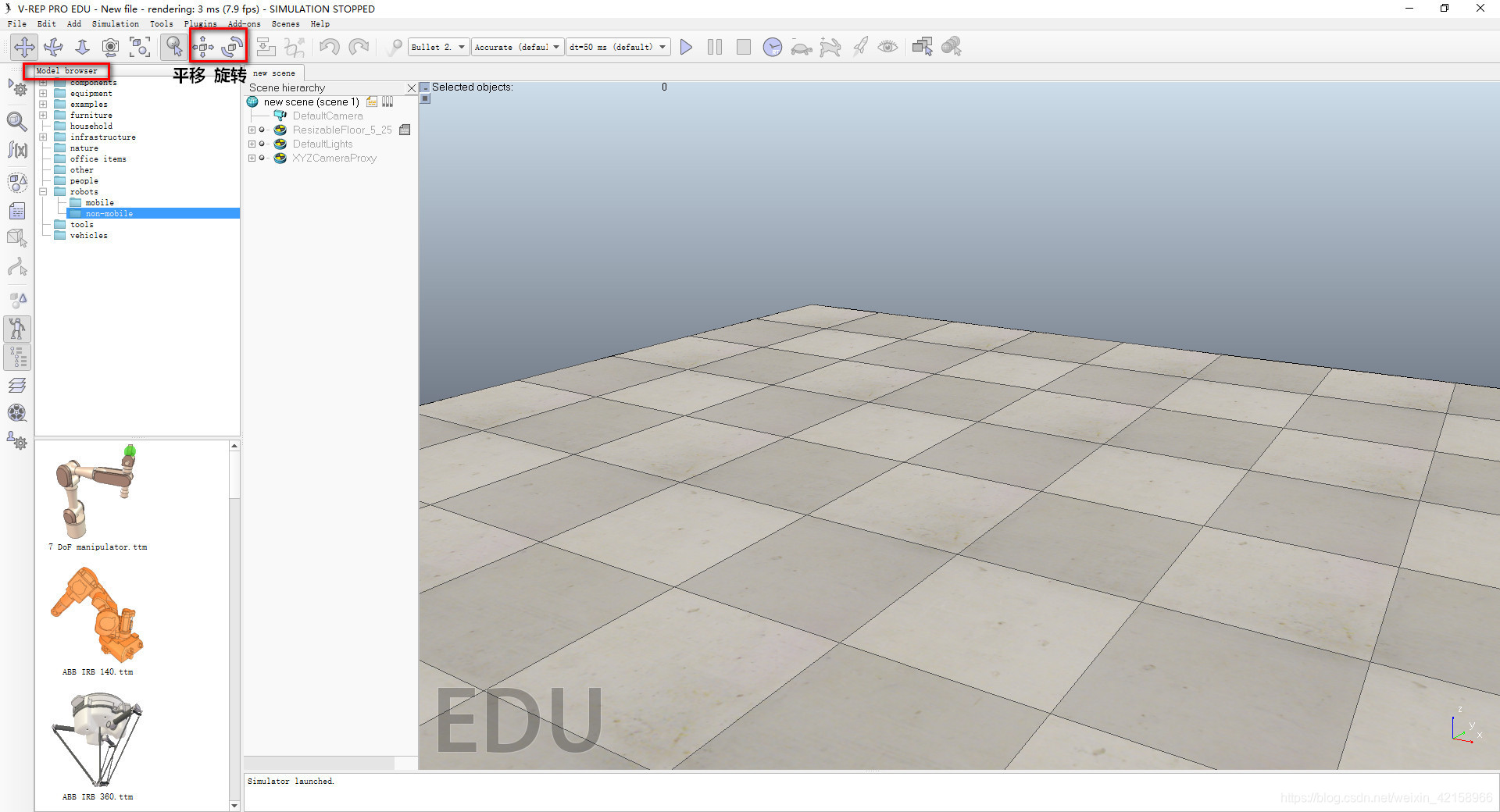
Task: Expand the furniture folder
Action: pos(43,116)
